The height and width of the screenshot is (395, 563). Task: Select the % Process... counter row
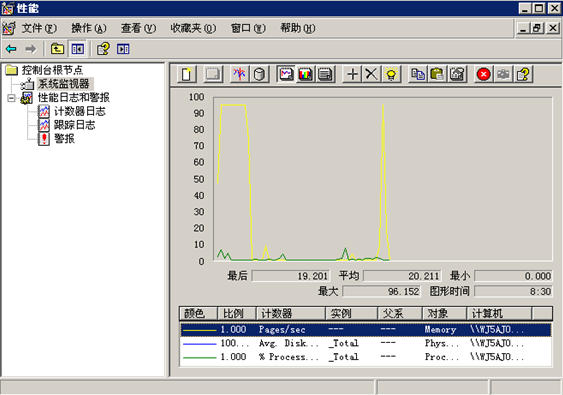coord(366,357)
